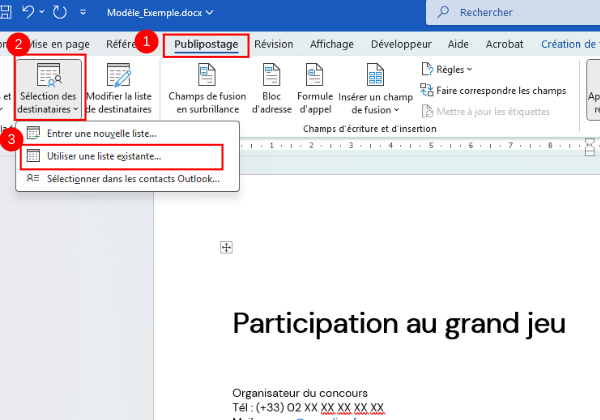Open the Révision ribbon tab

click(273, 44)
